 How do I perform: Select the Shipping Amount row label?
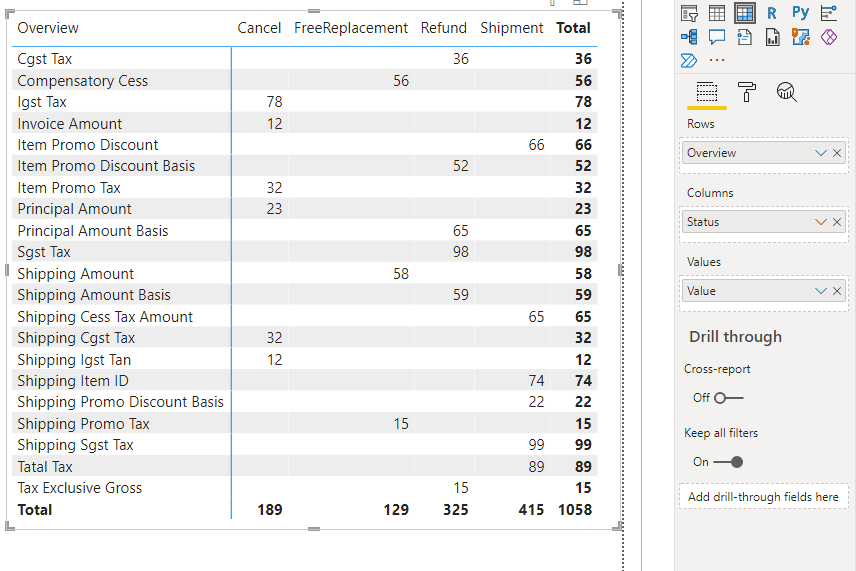pyautogui.click(x=75, y=274)
